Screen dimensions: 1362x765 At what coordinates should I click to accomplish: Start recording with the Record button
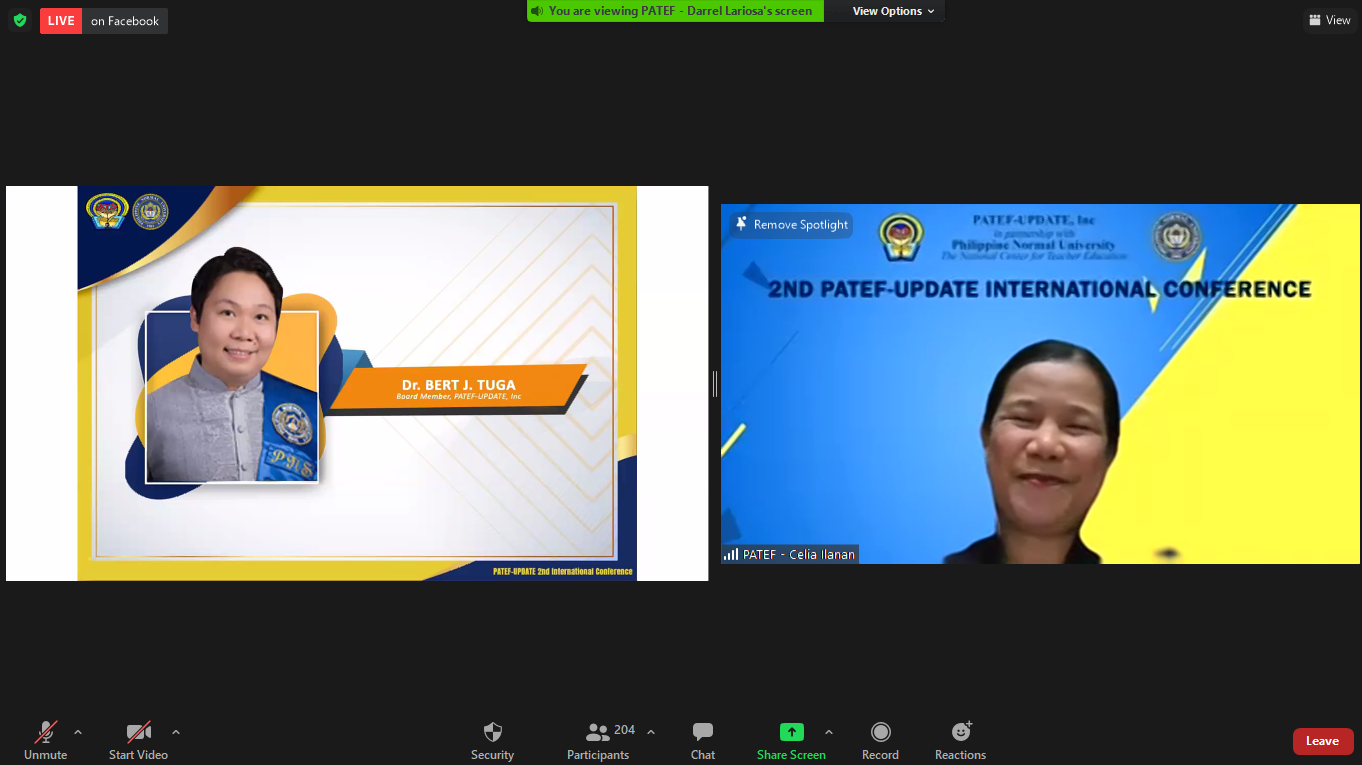(880, 741)
